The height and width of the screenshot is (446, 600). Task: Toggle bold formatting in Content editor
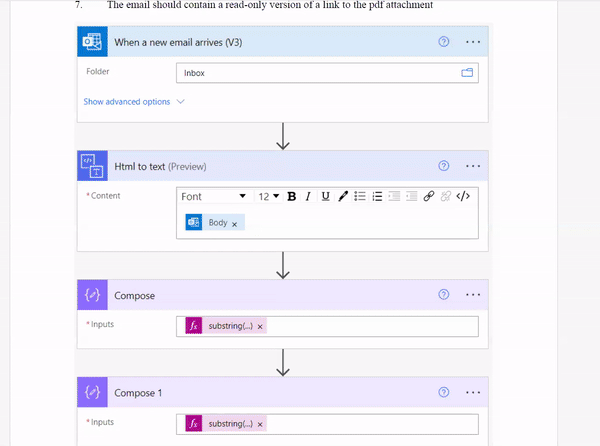[291, 197]
